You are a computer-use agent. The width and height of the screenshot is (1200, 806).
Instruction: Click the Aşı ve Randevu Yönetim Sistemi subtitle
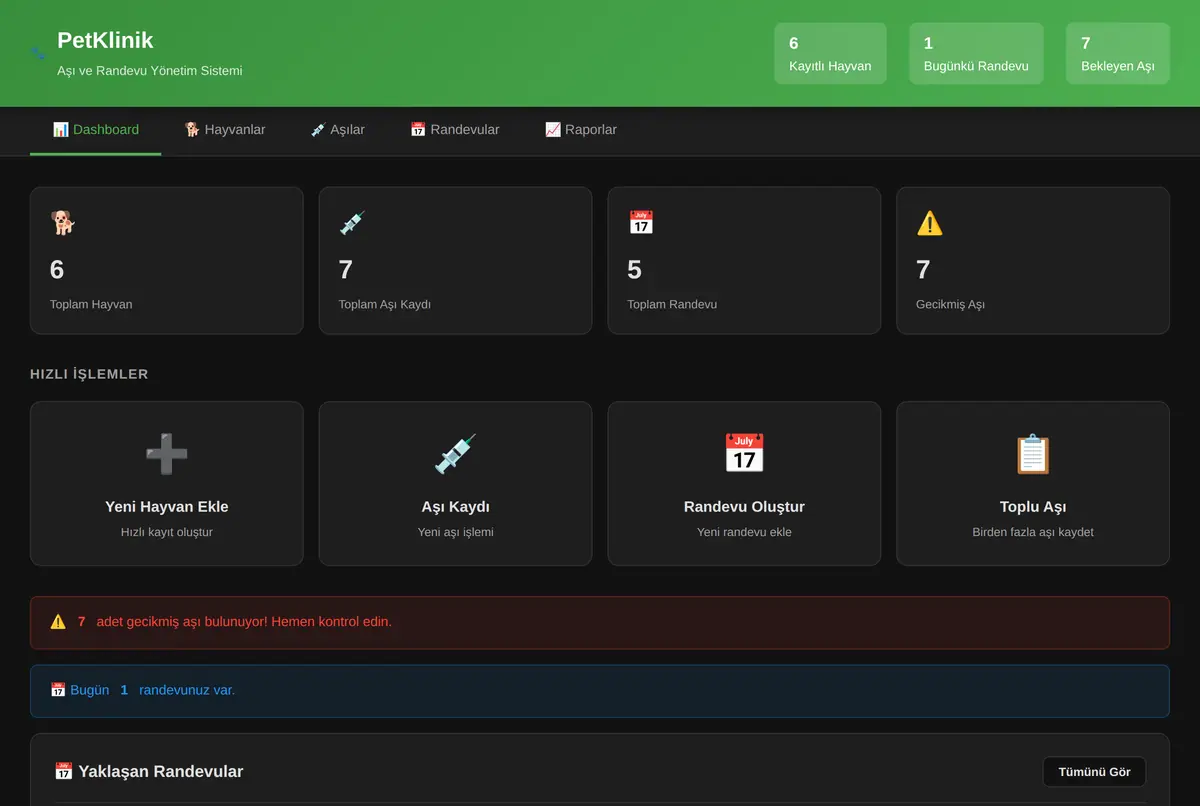150,71
